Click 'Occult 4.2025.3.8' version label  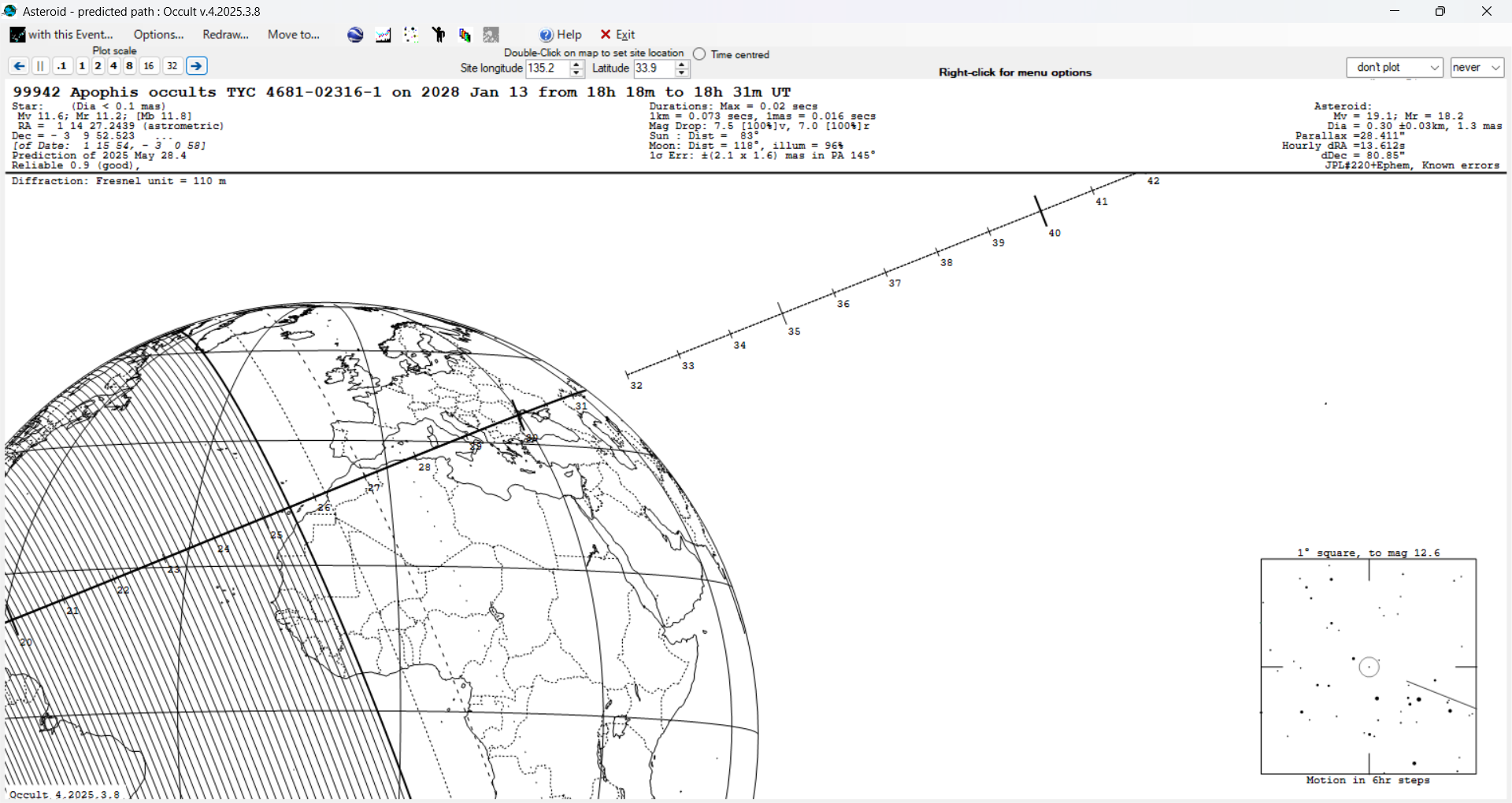pos(65,794)
